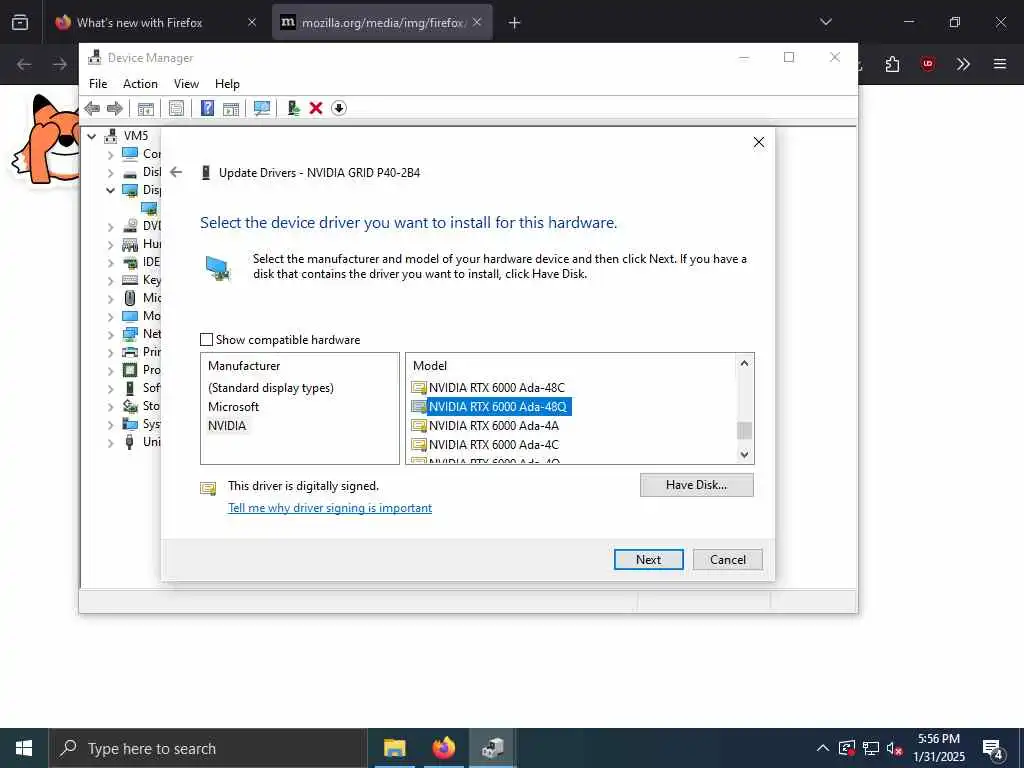The image size is (1024, 768).
Task: Click the scan for hardware changes monitor icon
Action: 262,108
